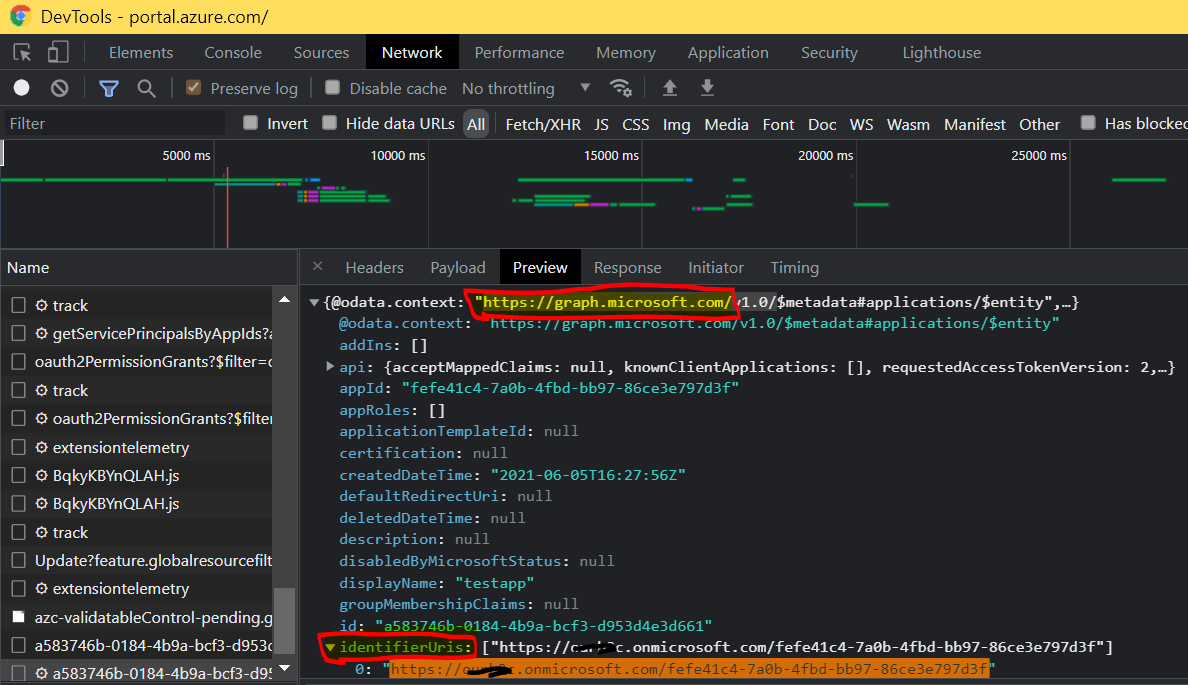Filter requests by Manifest type

tap(975, 124)
